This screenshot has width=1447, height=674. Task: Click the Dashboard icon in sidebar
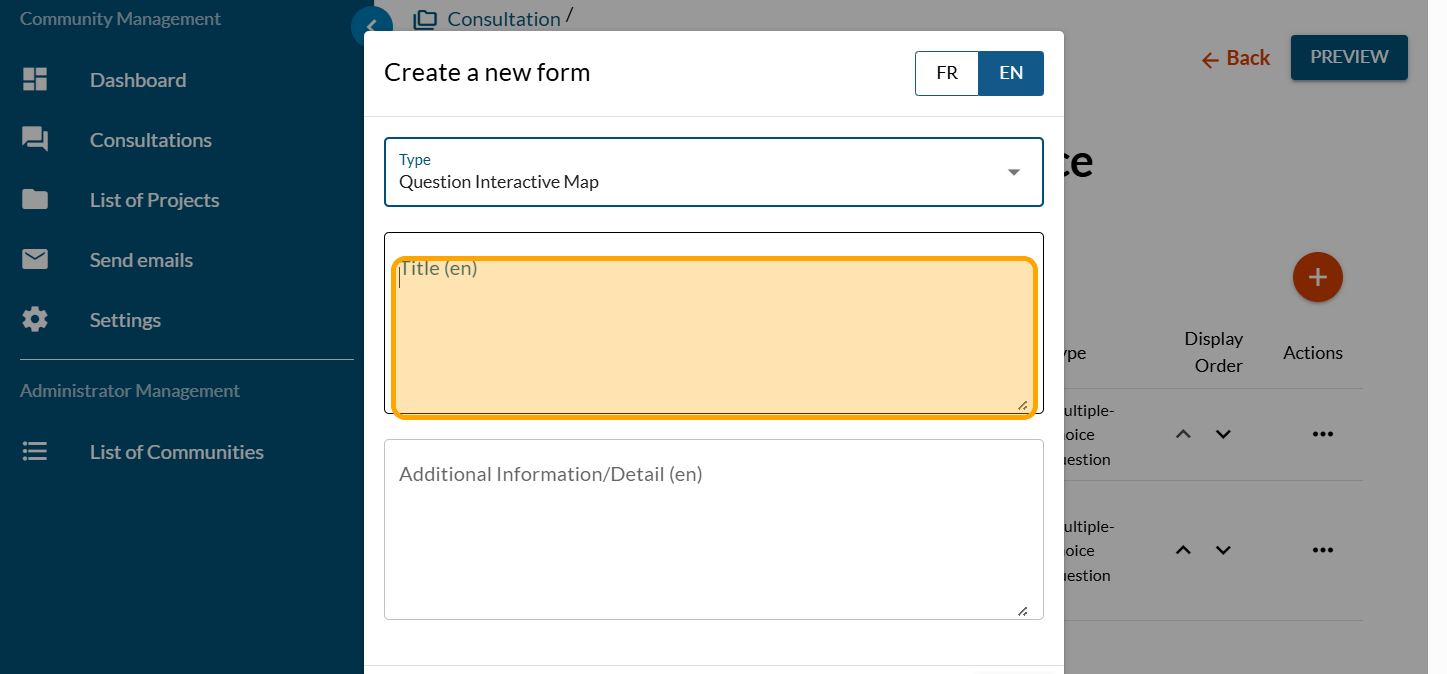35,80
